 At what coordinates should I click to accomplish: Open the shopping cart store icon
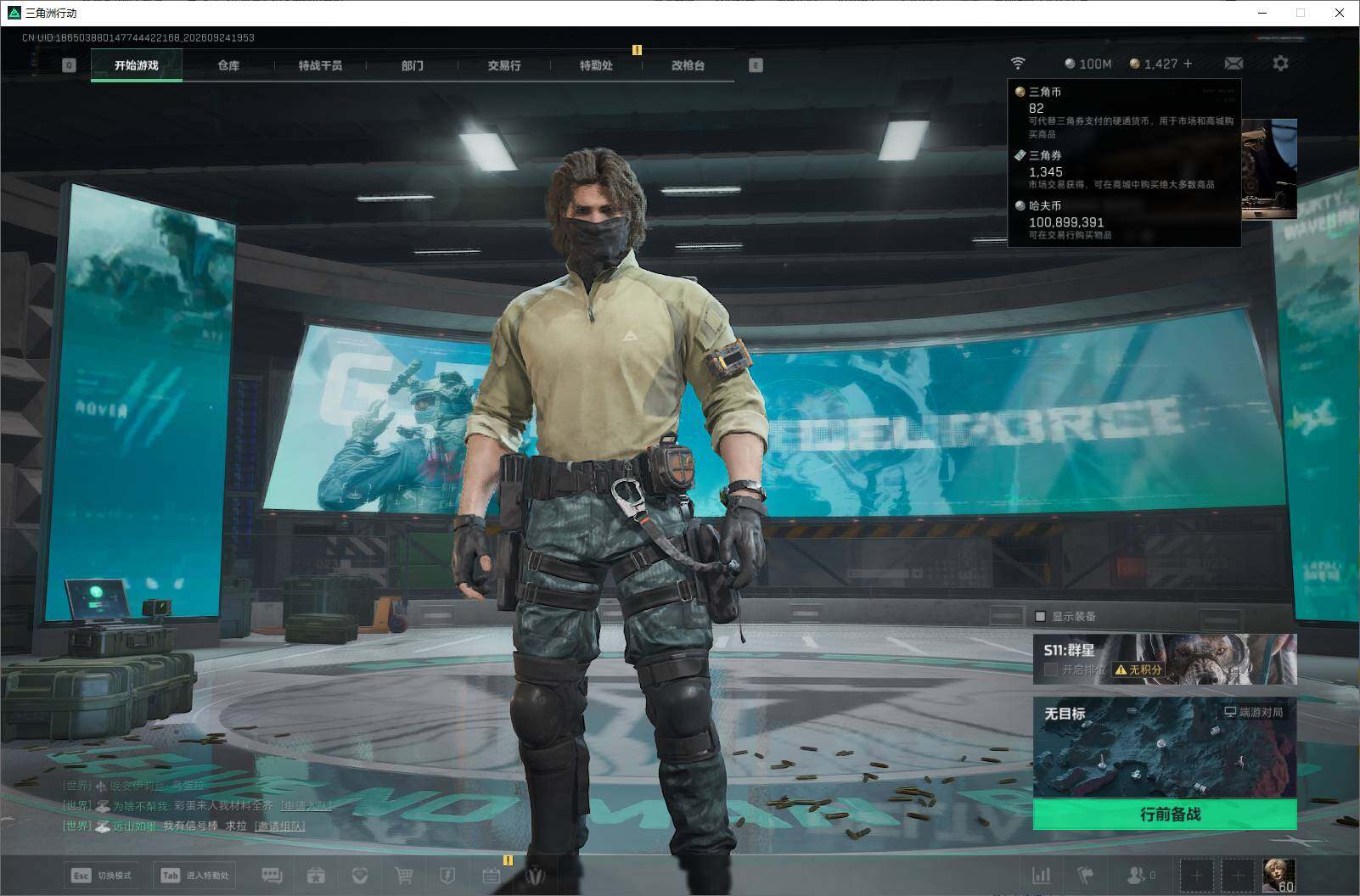(x=404, y=875)
